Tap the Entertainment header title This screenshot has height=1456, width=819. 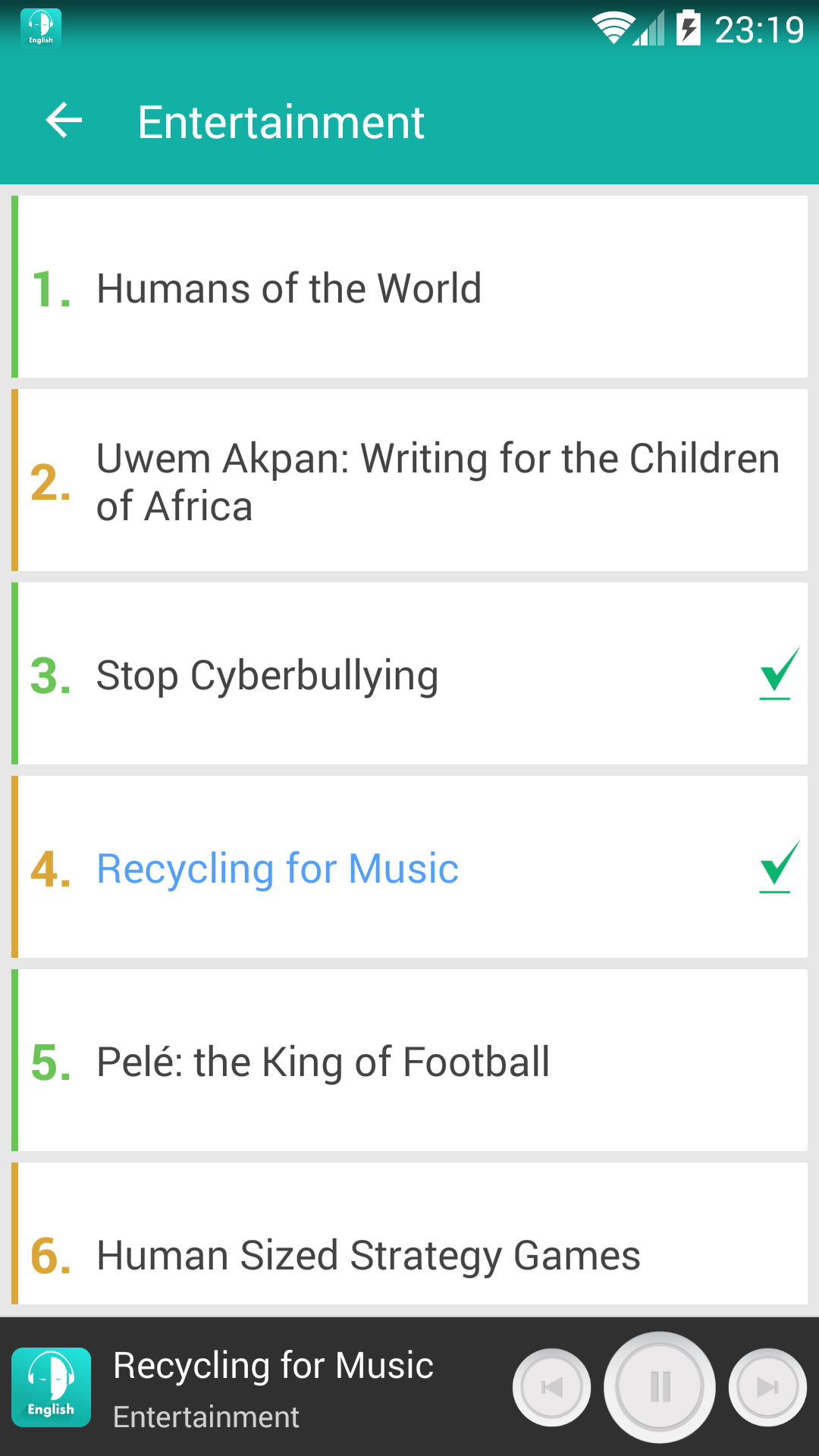(281, 122)
